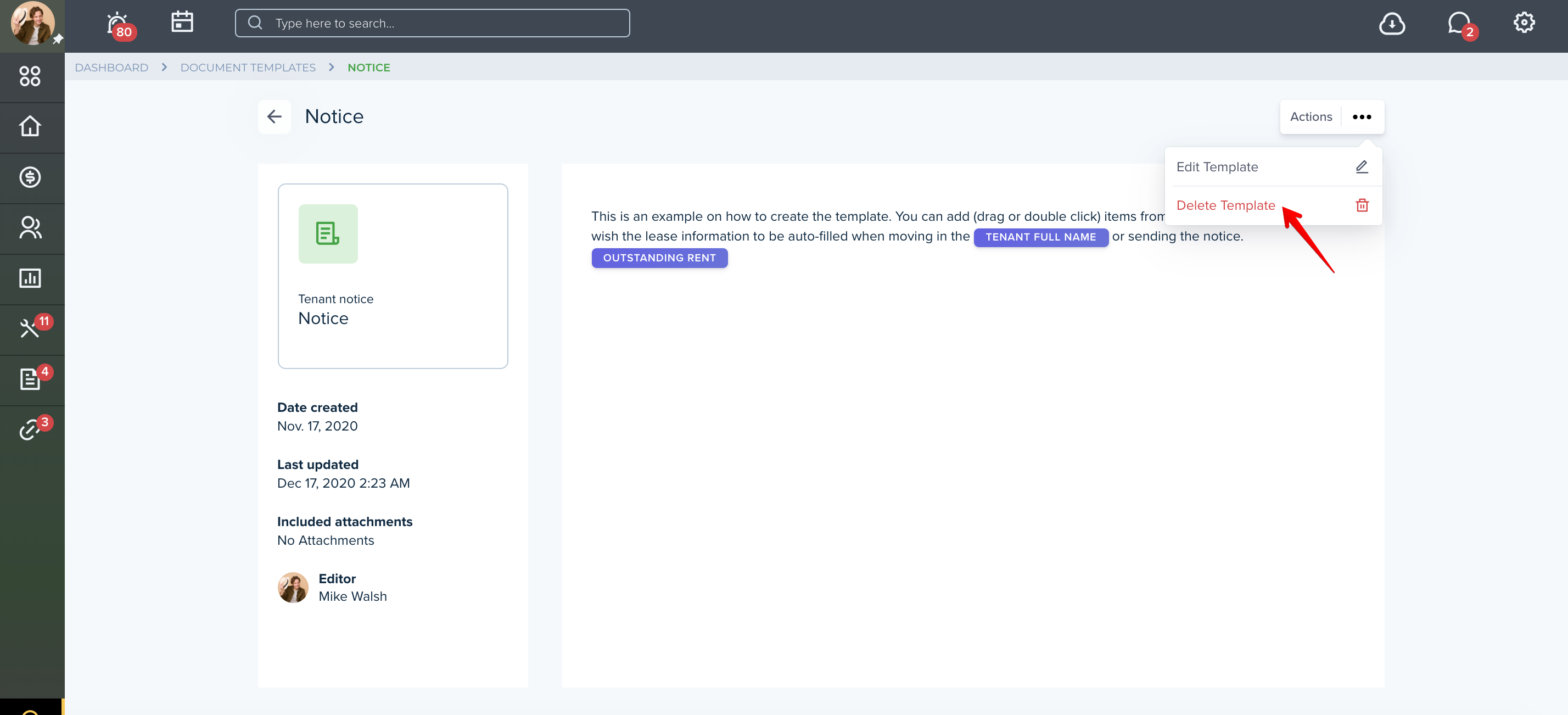Click the pin icon on the profile avatar

pyautogui.click(x=57, y=39)
